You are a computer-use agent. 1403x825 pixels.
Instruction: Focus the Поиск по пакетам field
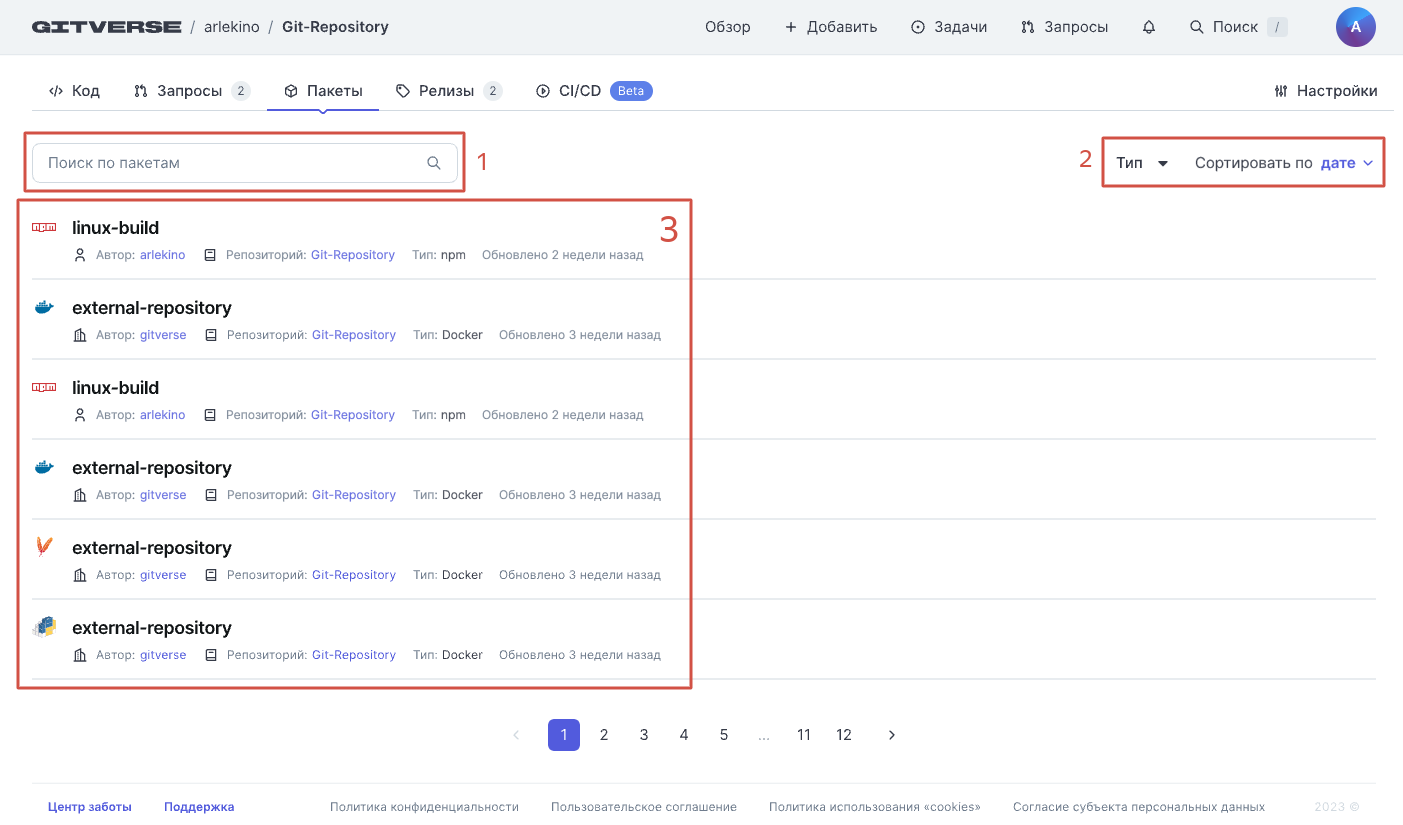tap(245, 163)
